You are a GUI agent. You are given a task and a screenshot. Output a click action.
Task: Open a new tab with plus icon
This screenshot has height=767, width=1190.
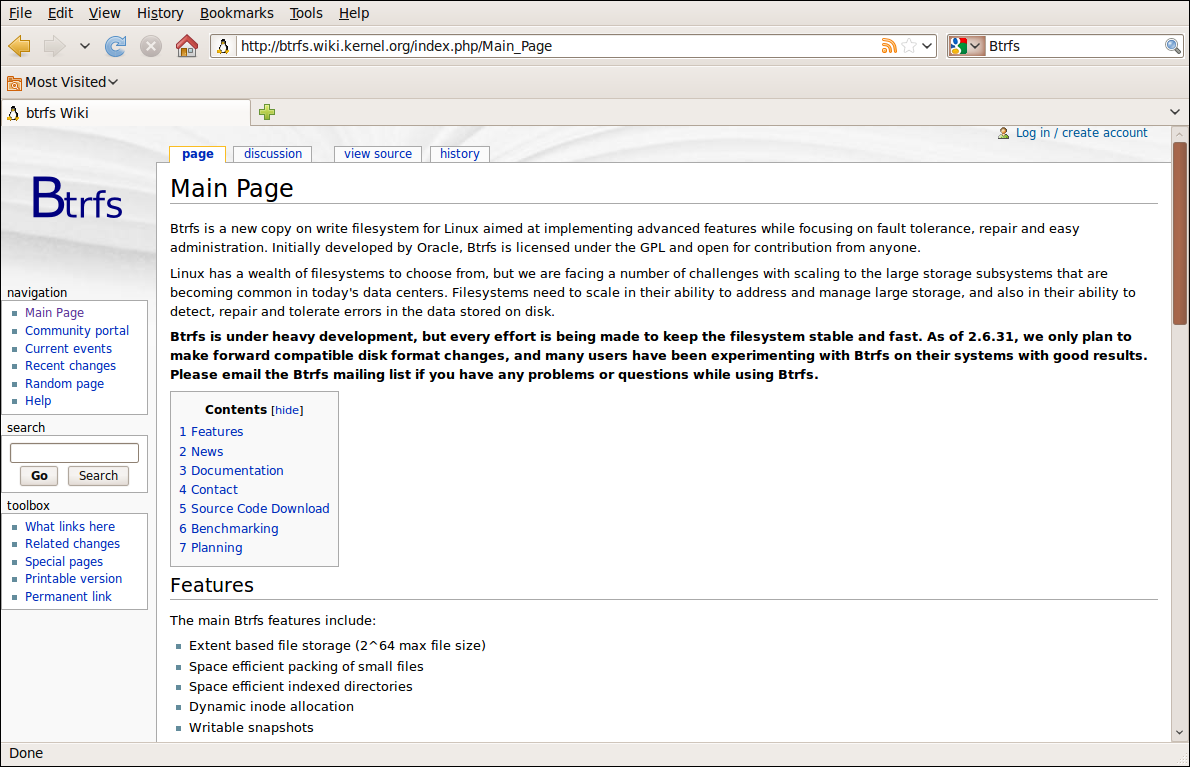point(266,112)
